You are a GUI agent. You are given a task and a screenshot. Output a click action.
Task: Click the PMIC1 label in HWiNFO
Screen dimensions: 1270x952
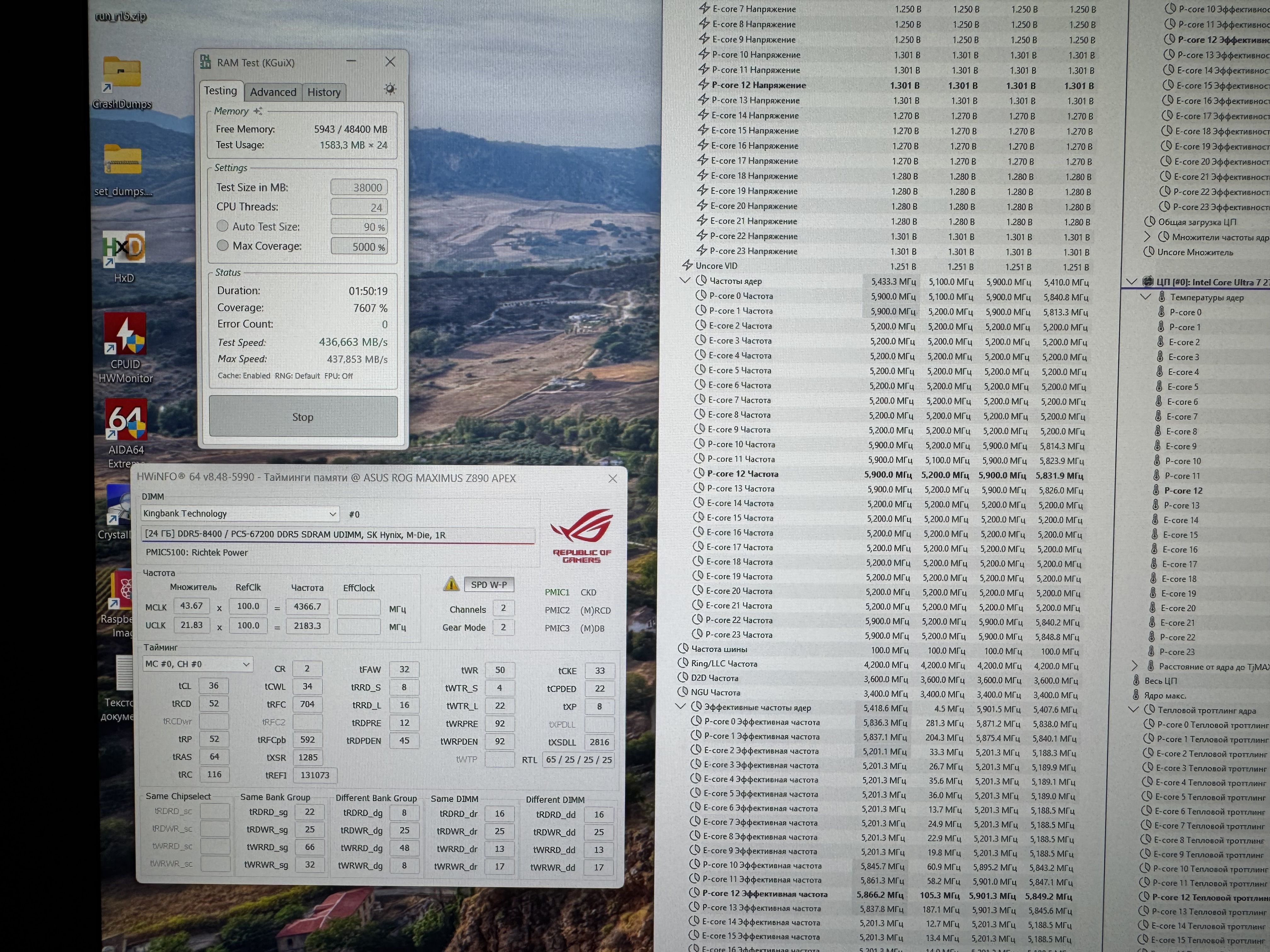coord(557,592)
